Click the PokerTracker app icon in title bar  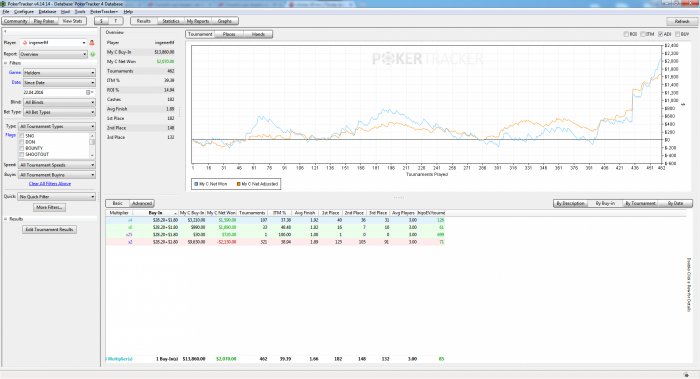click(x=4, y=4)
